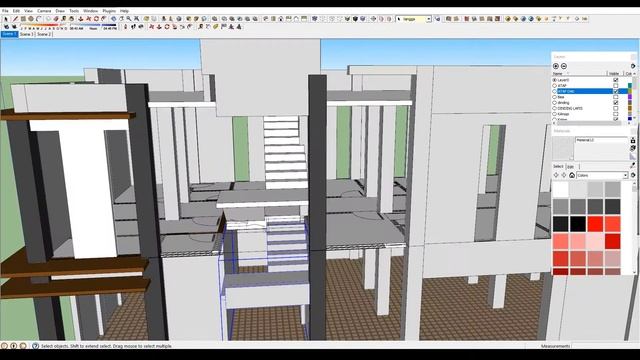This screenshot has height=360, width=640.
Task: Activate the Zoom magnifier tool
Action: click(129, 19)
